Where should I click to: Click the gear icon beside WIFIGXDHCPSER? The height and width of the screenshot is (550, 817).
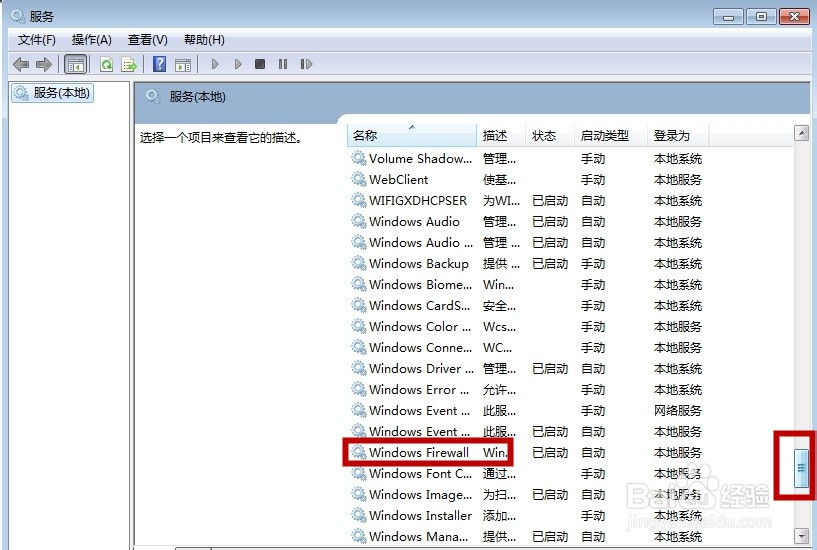pos(358,200)
